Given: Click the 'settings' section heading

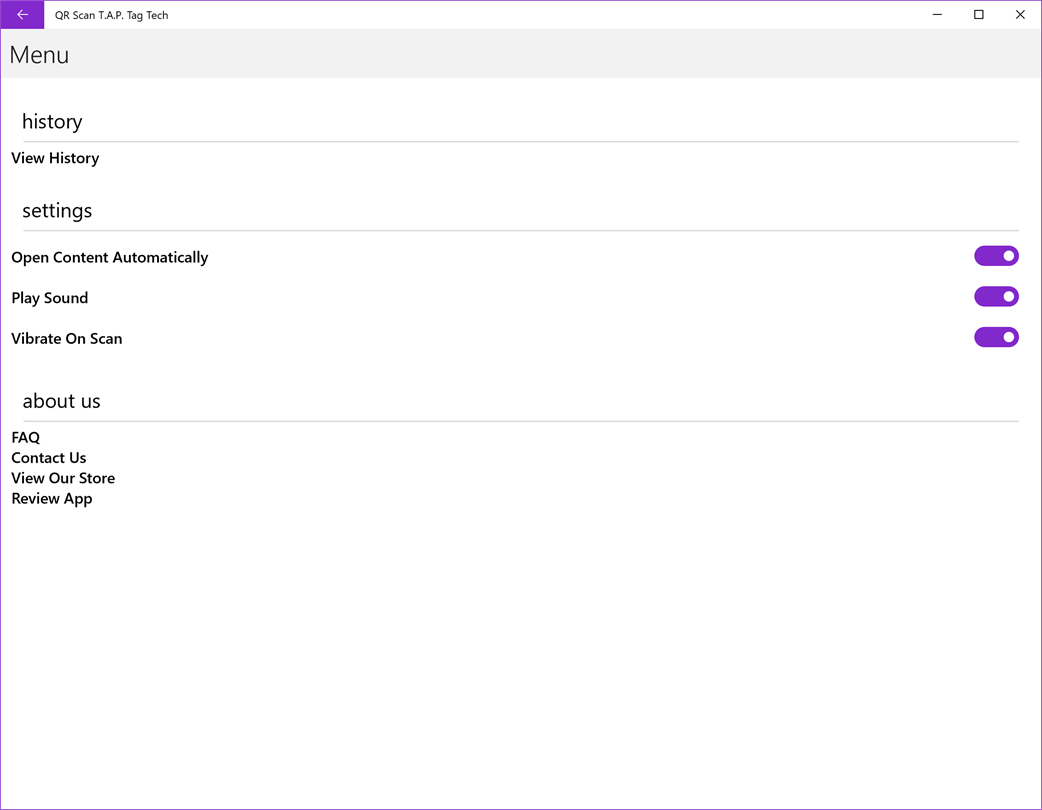Looking at the screenshot, I should [x=57, y=211].
